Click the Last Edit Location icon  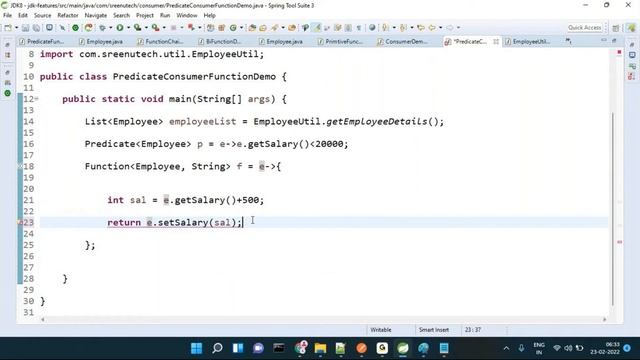(421, 28)
